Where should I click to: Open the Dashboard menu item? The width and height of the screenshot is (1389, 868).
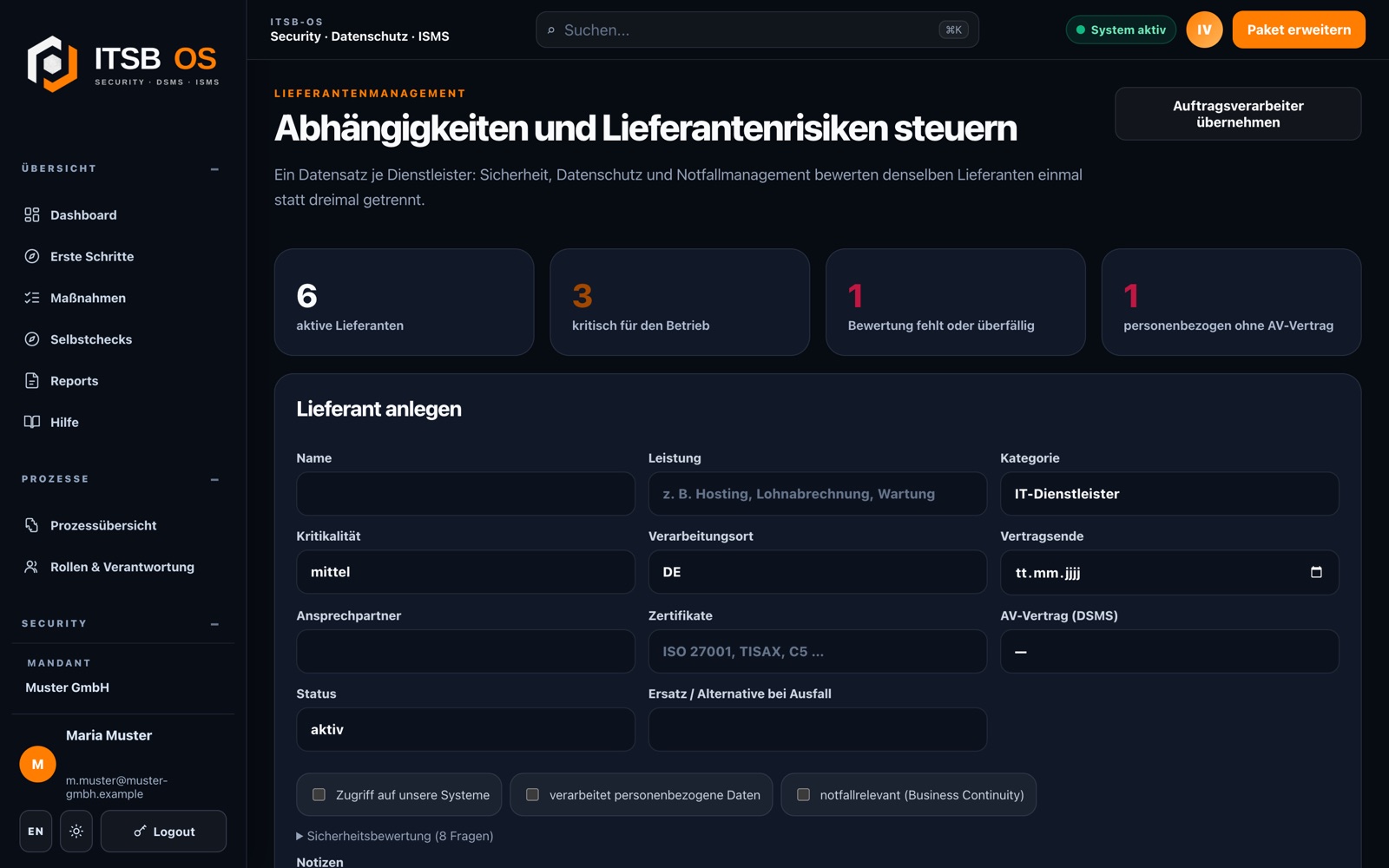tap(122, 214)
